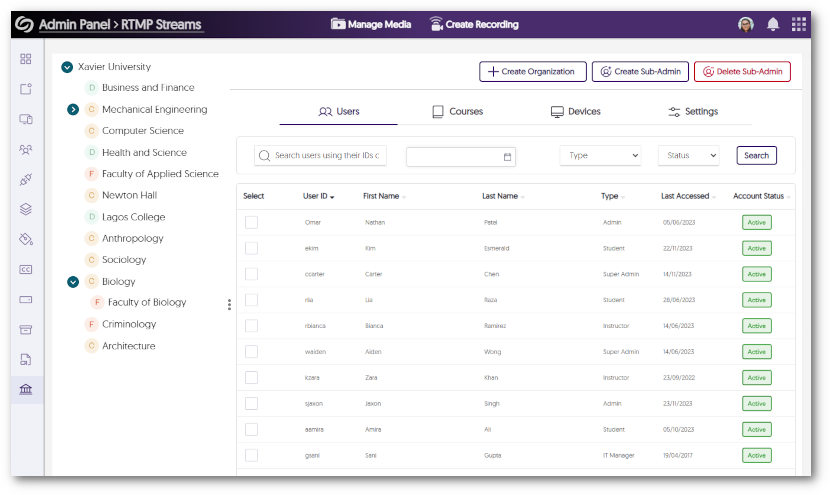
Task: Select Newton Hall in the tree
Action: coord(130,195)
